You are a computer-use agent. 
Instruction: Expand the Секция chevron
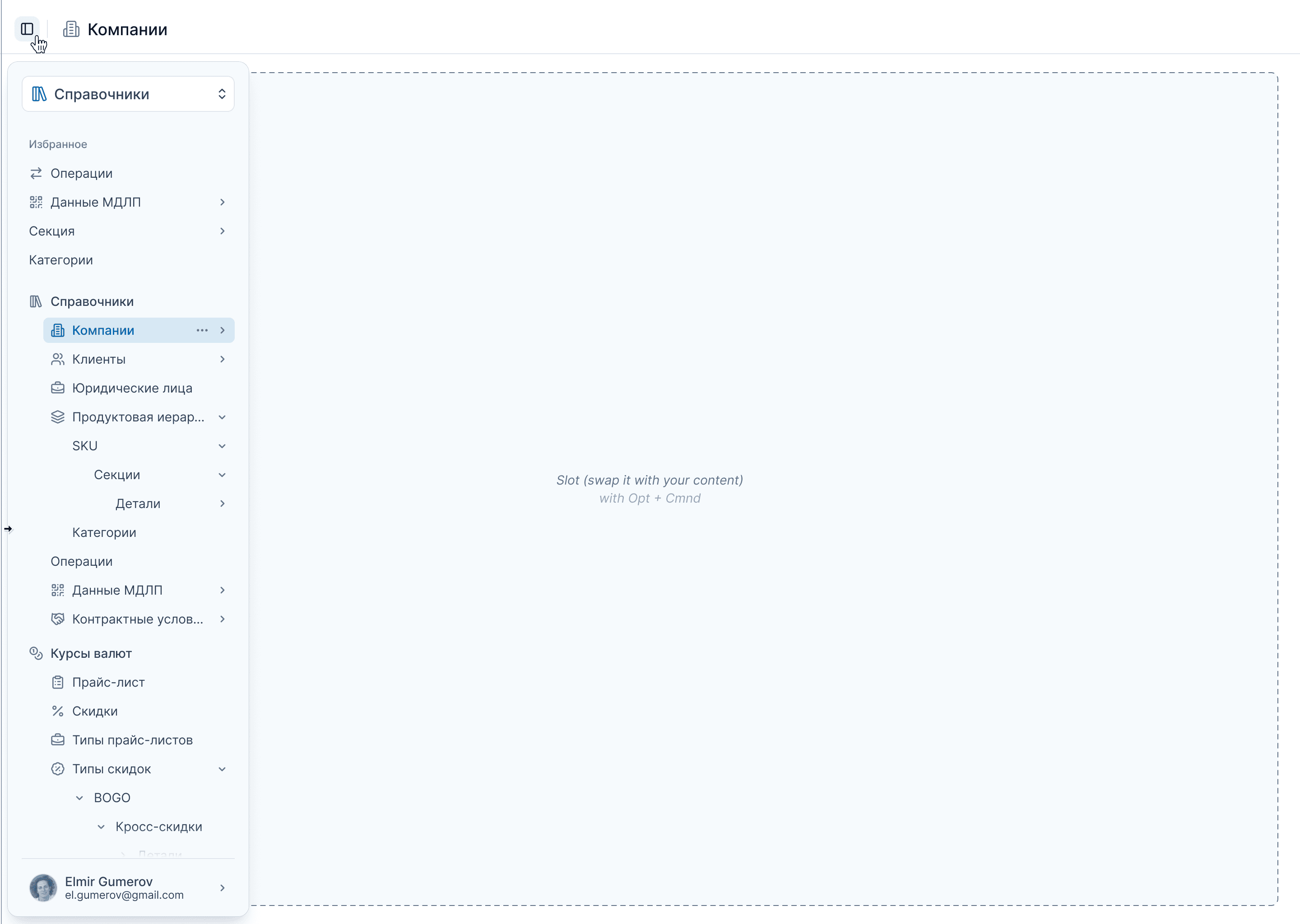[222, 231]
